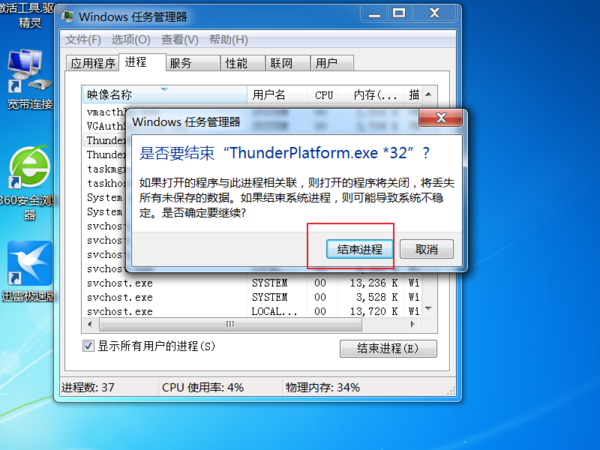Click 进程数: 37 in status bar
Image resolution: width=600 pixels, height=450 pixels.
[88, 388]
